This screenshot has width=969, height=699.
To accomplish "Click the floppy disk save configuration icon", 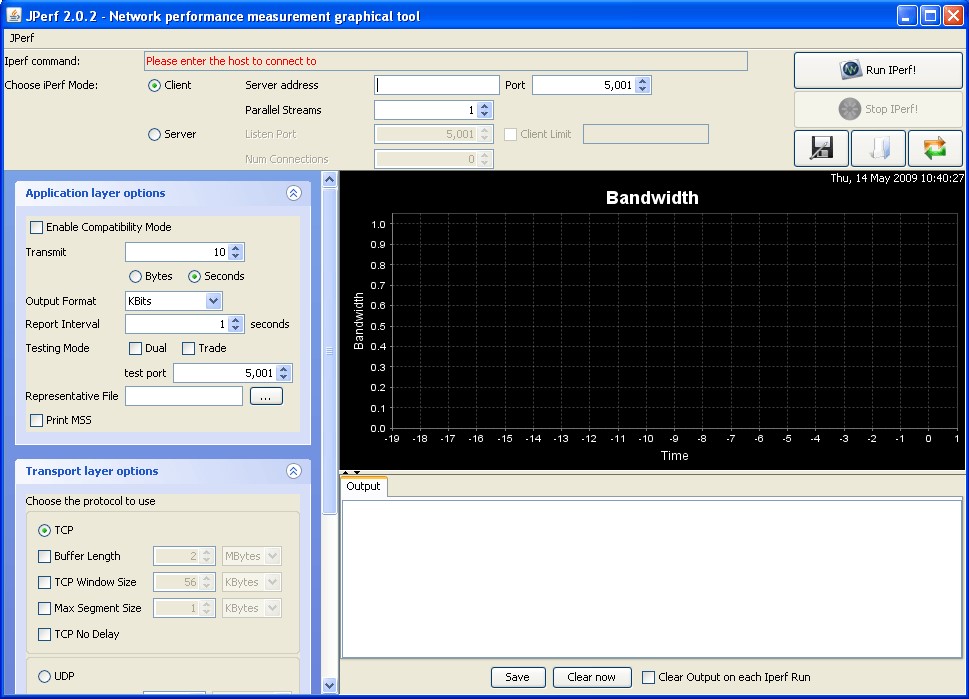I will tap(821, 148).
